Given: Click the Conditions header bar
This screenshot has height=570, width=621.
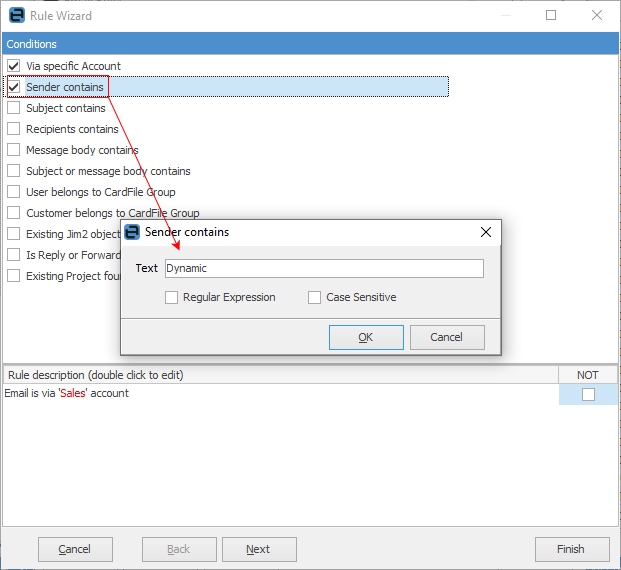Looking at the screenshot, I should tap(310, 44).
